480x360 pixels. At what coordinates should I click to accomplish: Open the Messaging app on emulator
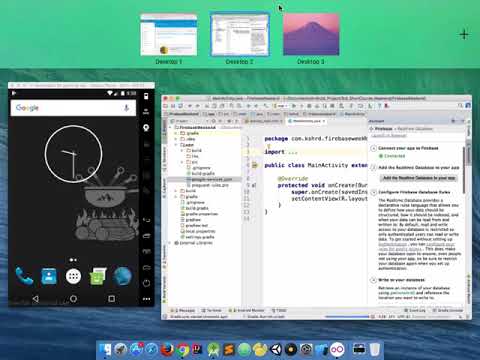(x=98, y=276)
